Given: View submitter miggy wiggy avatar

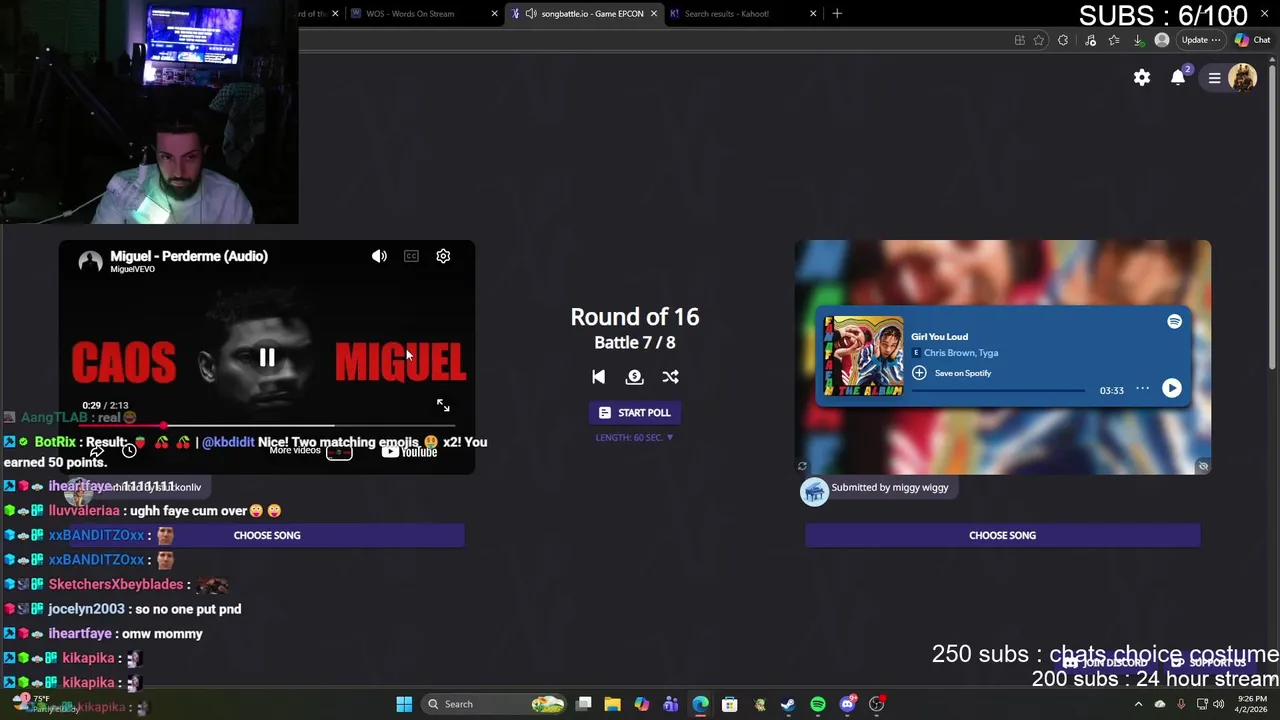Looking at the screenshot, I should (x=814, y=491).
